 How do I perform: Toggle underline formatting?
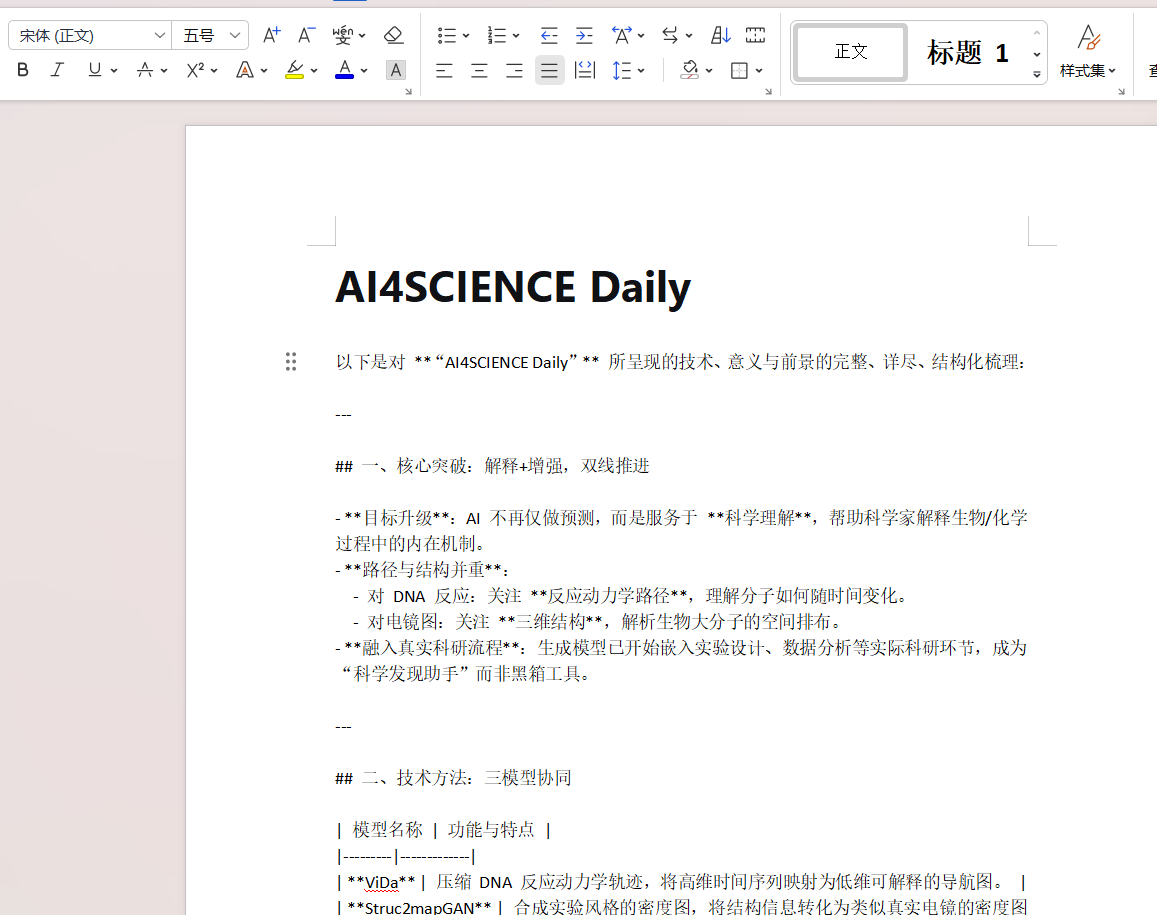point(94,70)
